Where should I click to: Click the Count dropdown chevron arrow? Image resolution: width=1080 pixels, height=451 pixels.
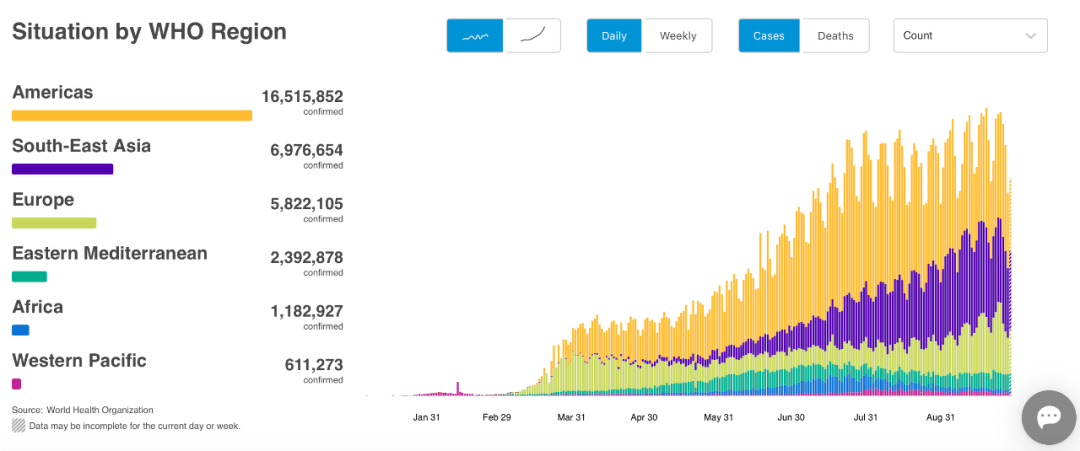click(1030, 36)
